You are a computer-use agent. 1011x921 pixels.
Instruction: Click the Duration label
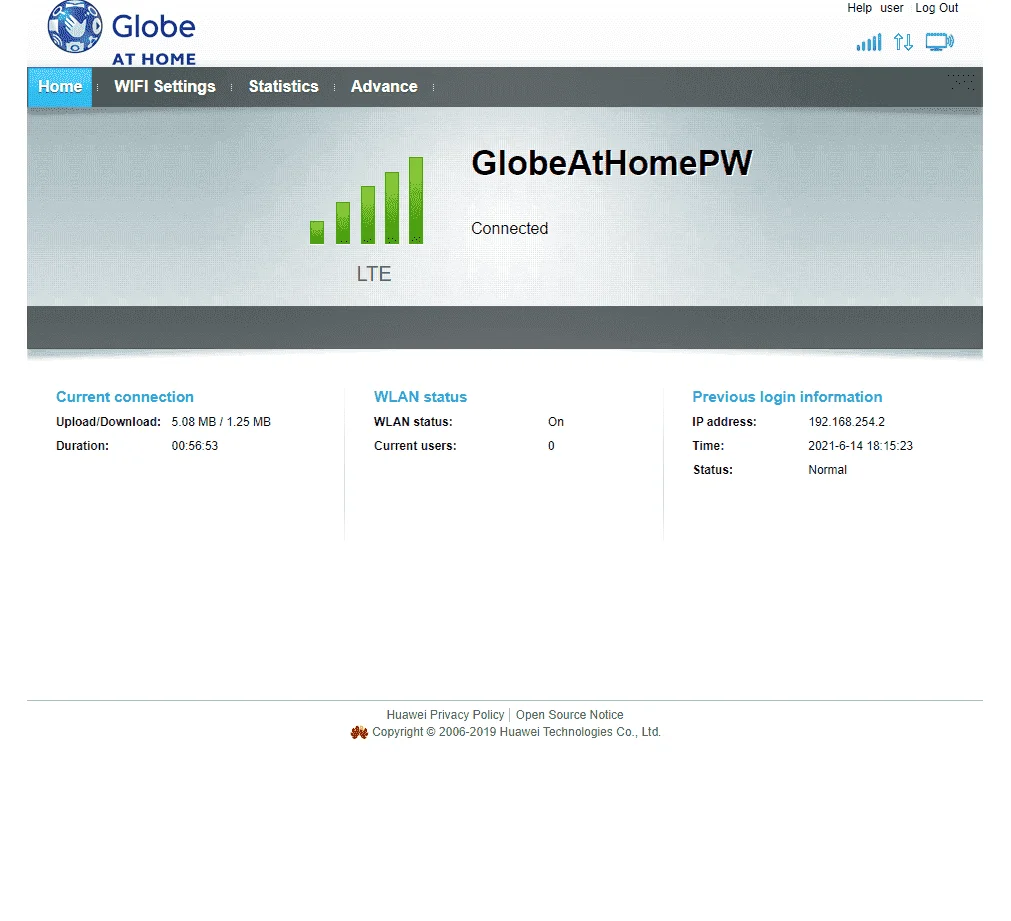coord(83,446)
